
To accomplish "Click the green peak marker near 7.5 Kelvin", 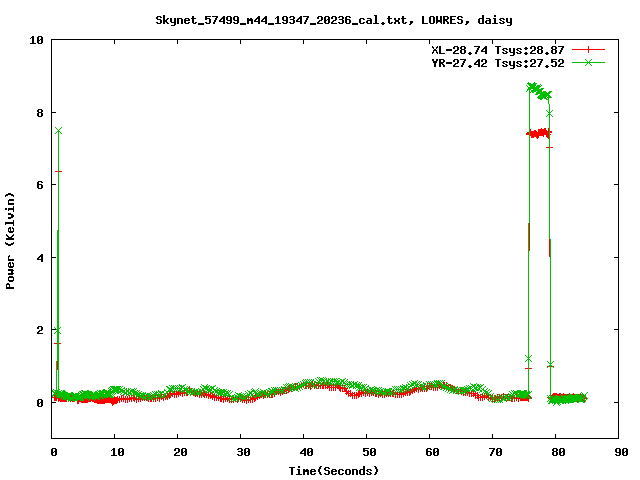I will (x=58, y=131).
